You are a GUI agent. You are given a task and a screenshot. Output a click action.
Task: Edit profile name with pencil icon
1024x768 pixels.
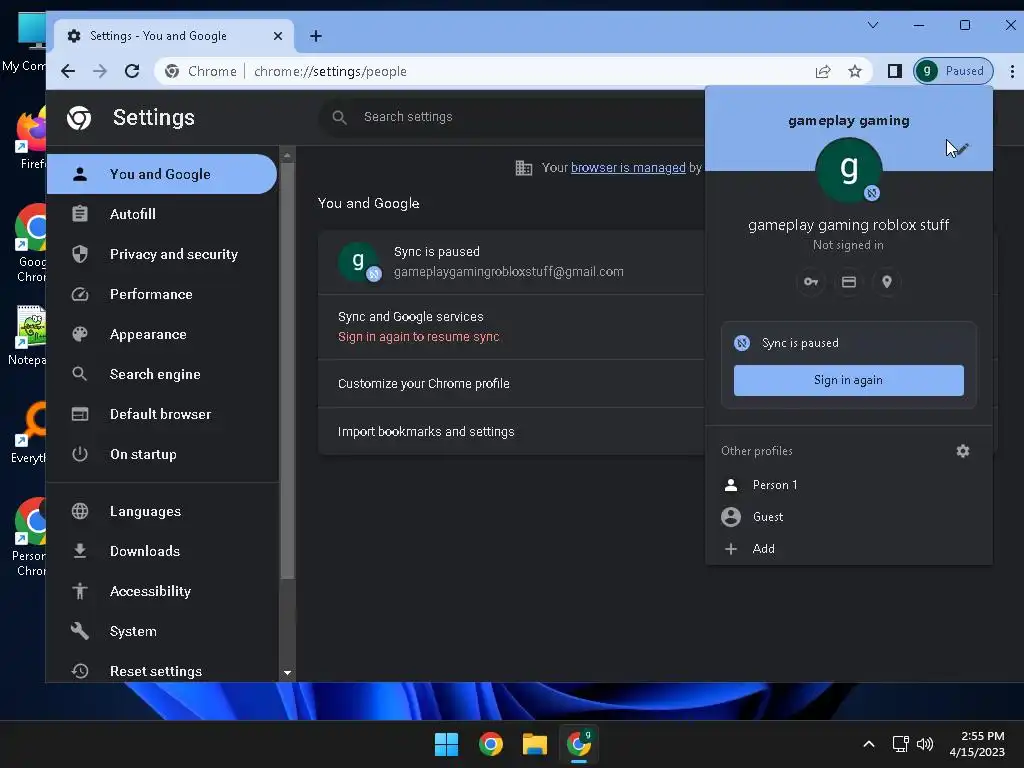(x=961, y=150)
